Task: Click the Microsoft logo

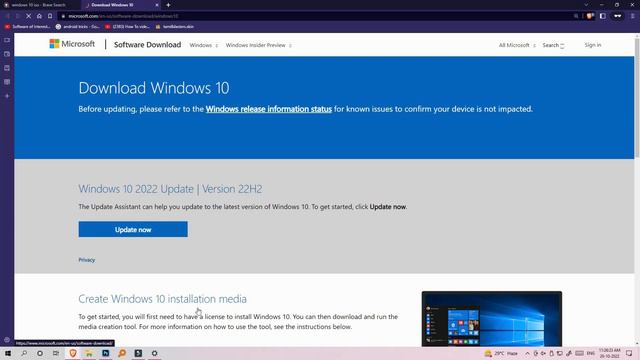Action: pyautogui.click(x=72, y=44)
